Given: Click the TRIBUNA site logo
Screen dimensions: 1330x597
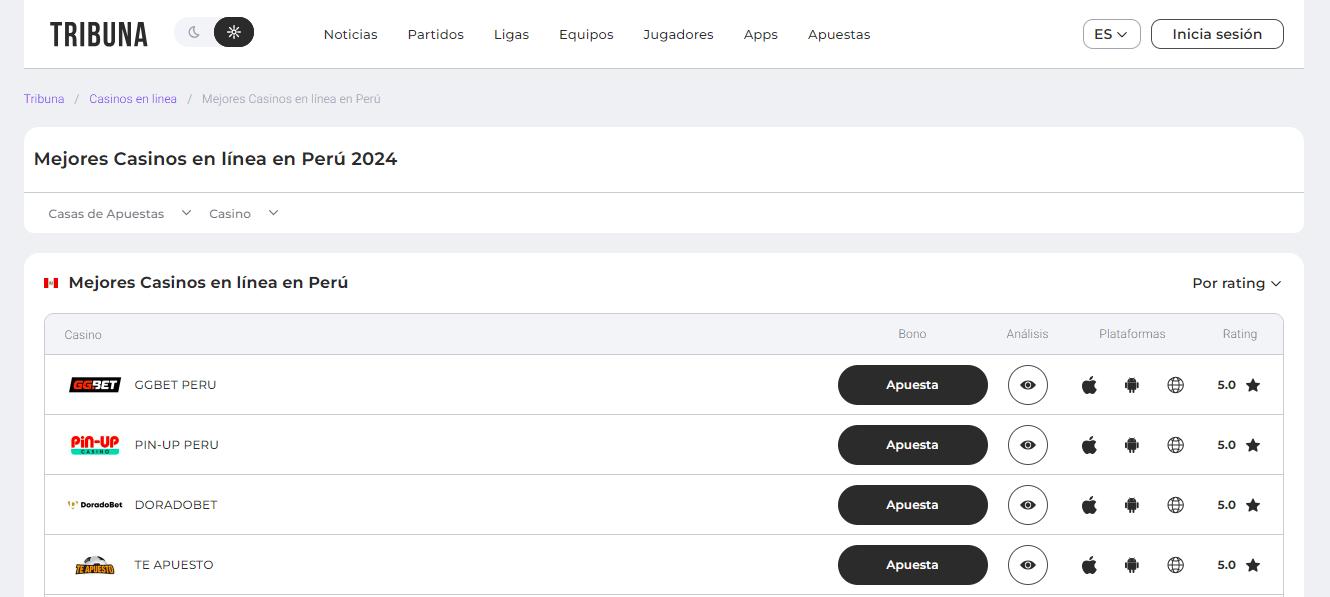Looking at the screenshot, I should (x=99, y=34).
